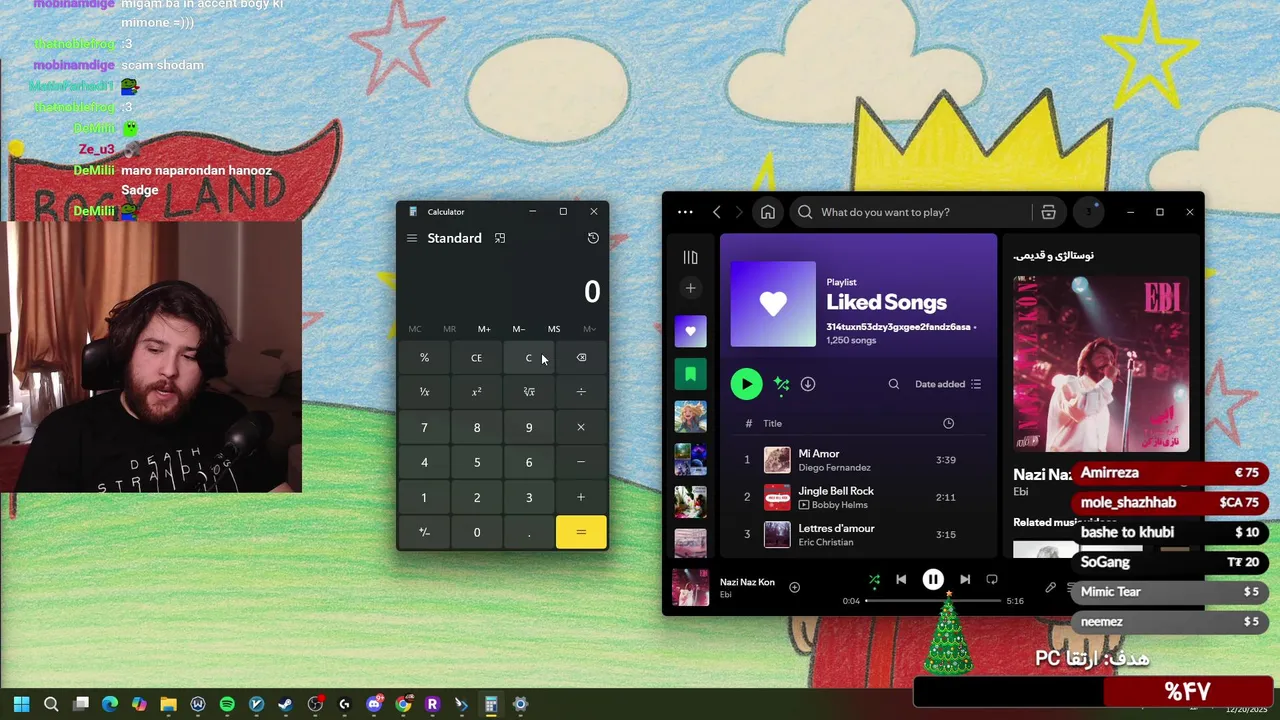Click the CE clear entry key
Viewport: 1280px width, 720px height.
point(477,358)
